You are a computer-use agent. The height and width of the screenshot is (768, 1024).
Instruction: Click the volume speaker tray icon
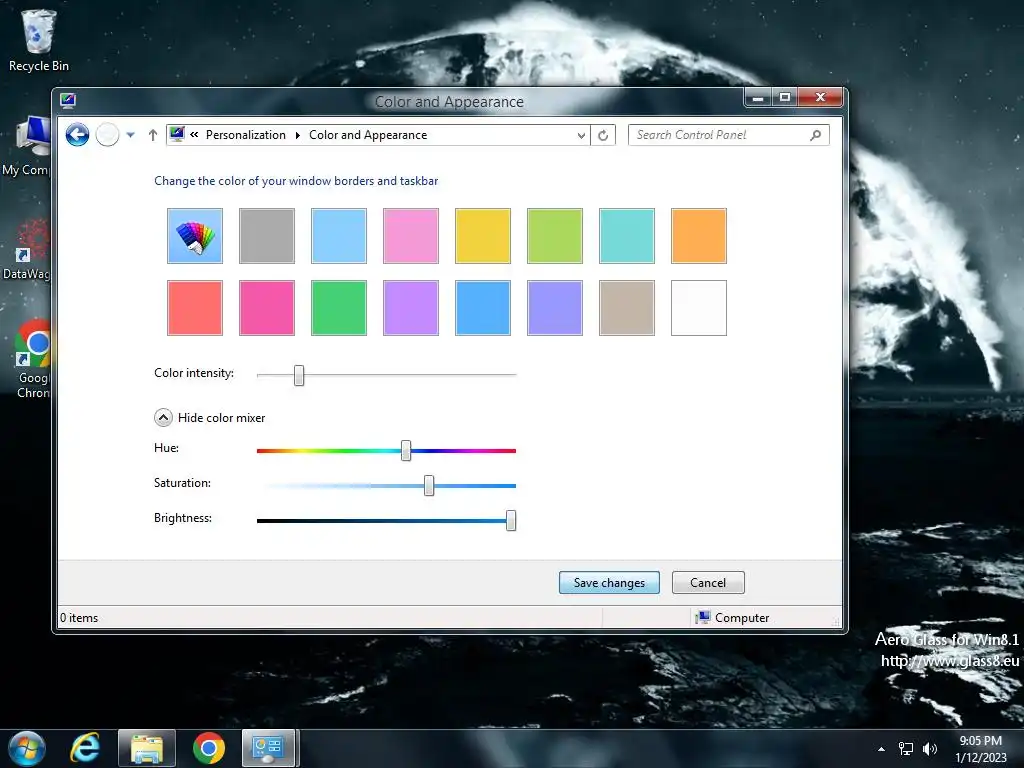pos(929,749)
